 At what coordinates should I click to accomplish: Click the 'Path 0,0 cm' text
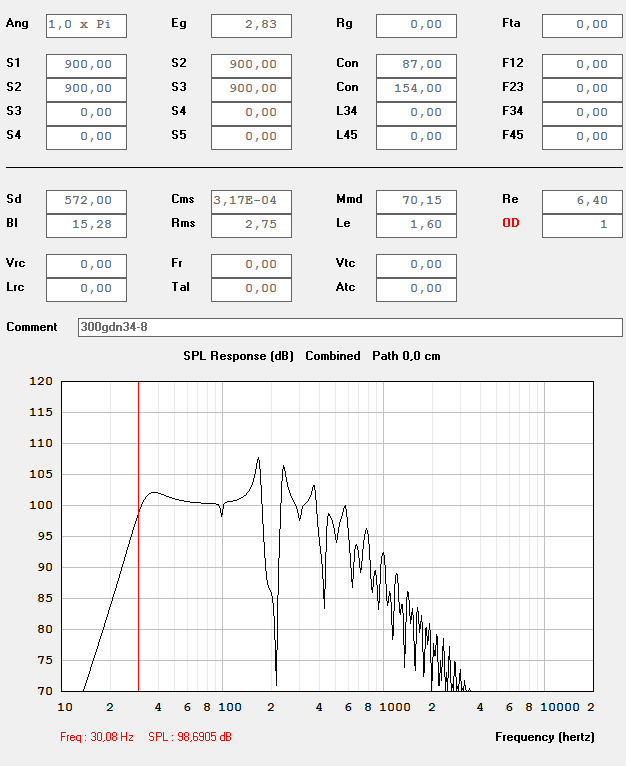[406, 356]
